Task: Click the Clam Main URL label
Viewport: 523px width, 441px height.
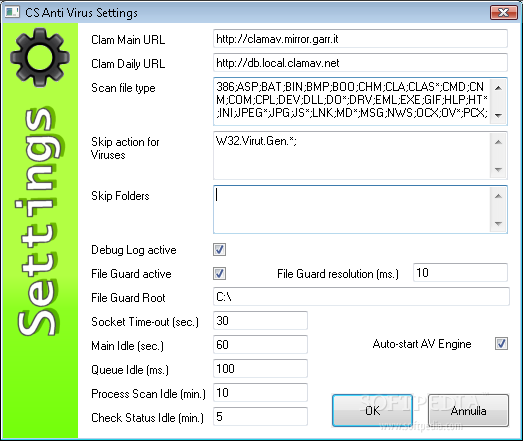Action: coord(128,40)
